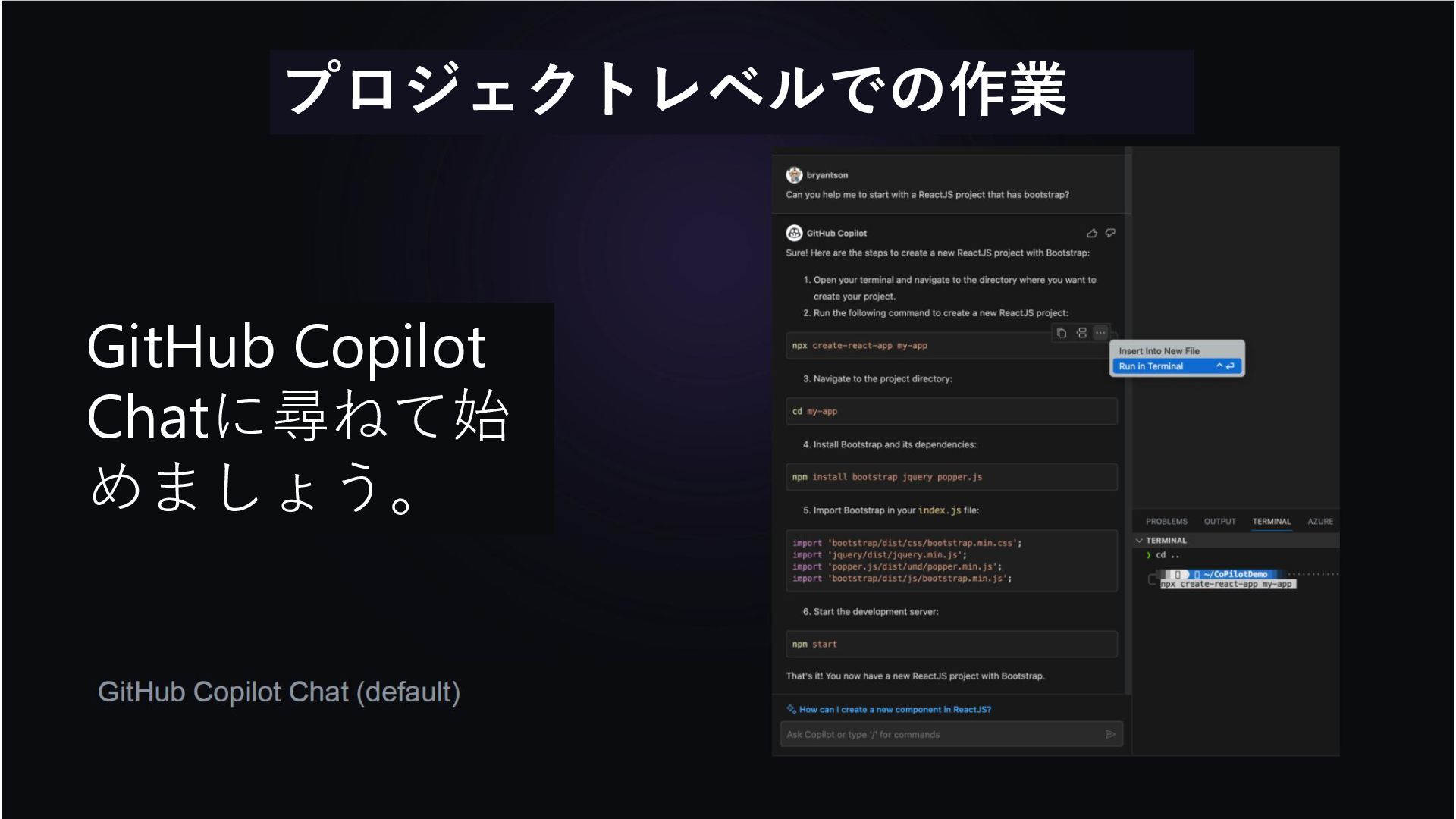Collapse the TERMINAL section chevron
Screen dimensions: 1456x819
pyautogui.click(x=1139, y=541)
